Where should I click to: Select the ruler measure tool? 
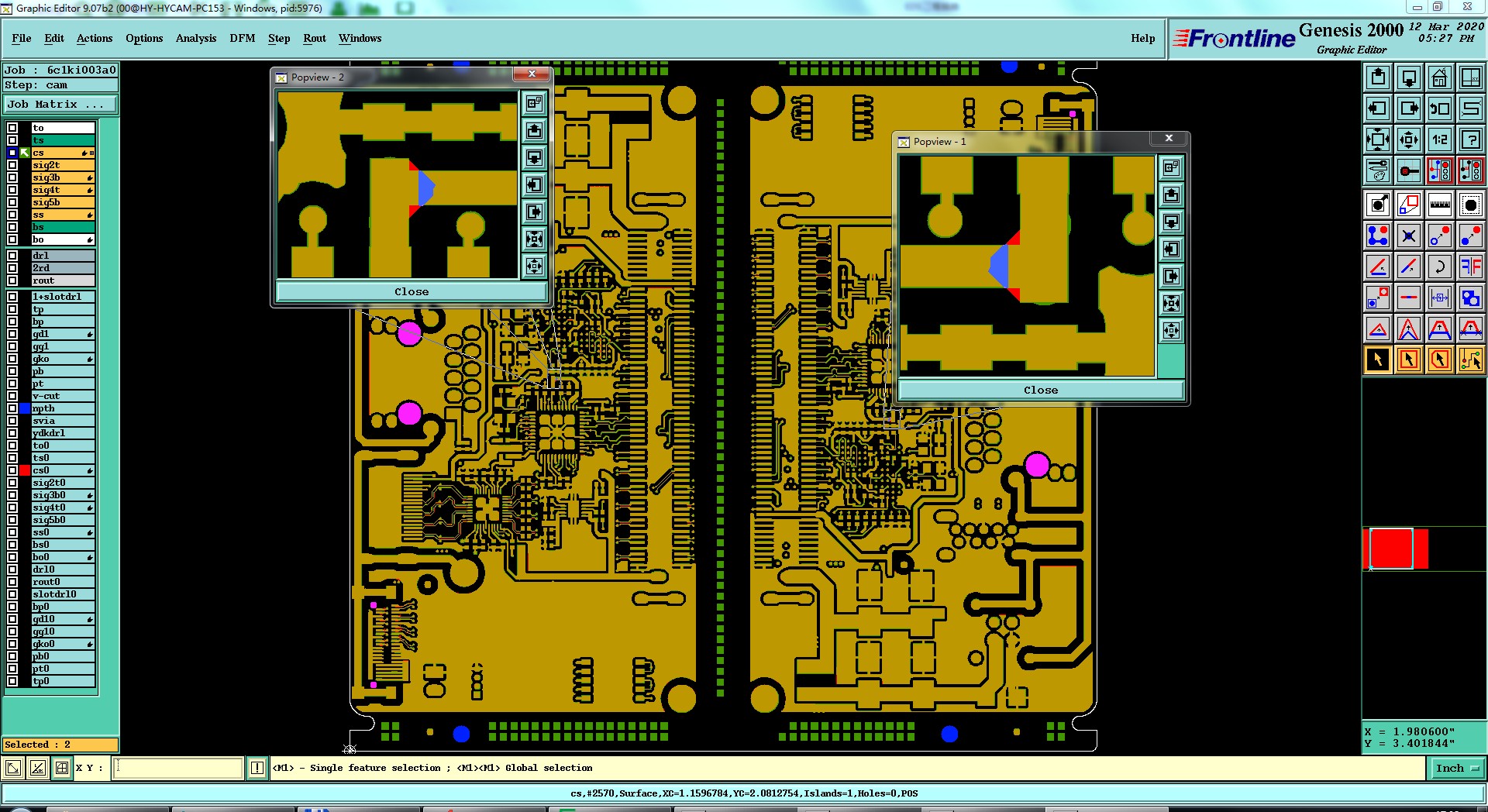tap(1439, 205)
